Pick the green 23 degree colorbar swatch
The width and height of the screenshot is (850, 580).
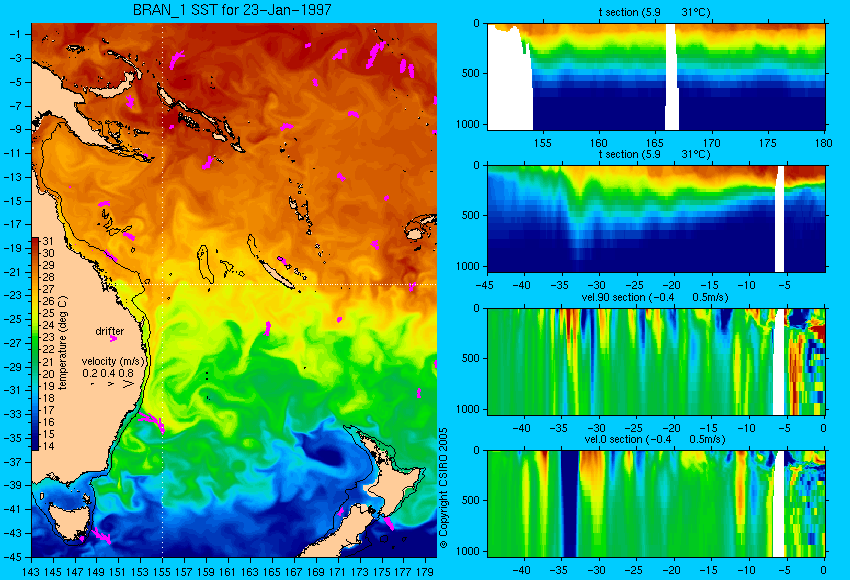tap(35, 337)
